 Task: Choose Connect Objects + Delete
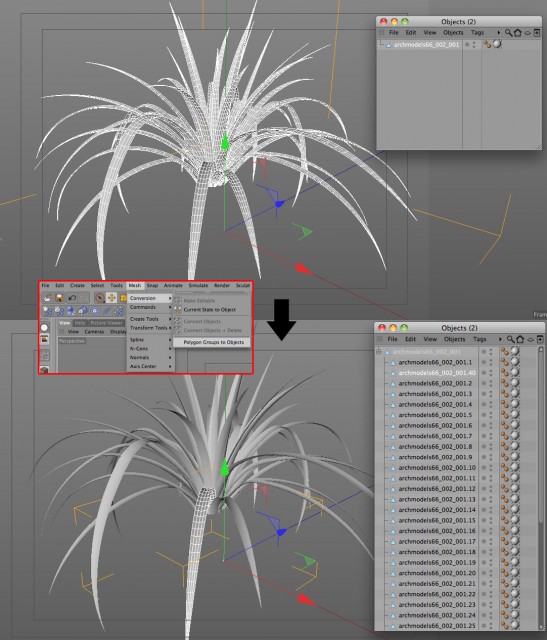(x=213, y=330)
